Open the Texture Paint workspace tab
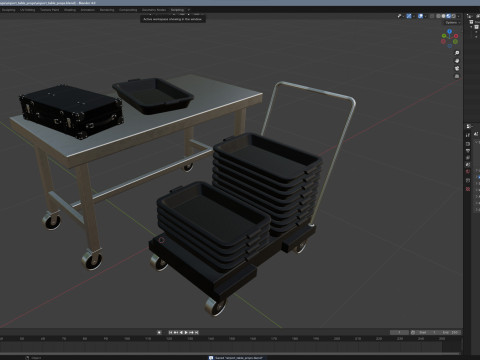Viewport: 480px width, 360px height. pos(50,10)
